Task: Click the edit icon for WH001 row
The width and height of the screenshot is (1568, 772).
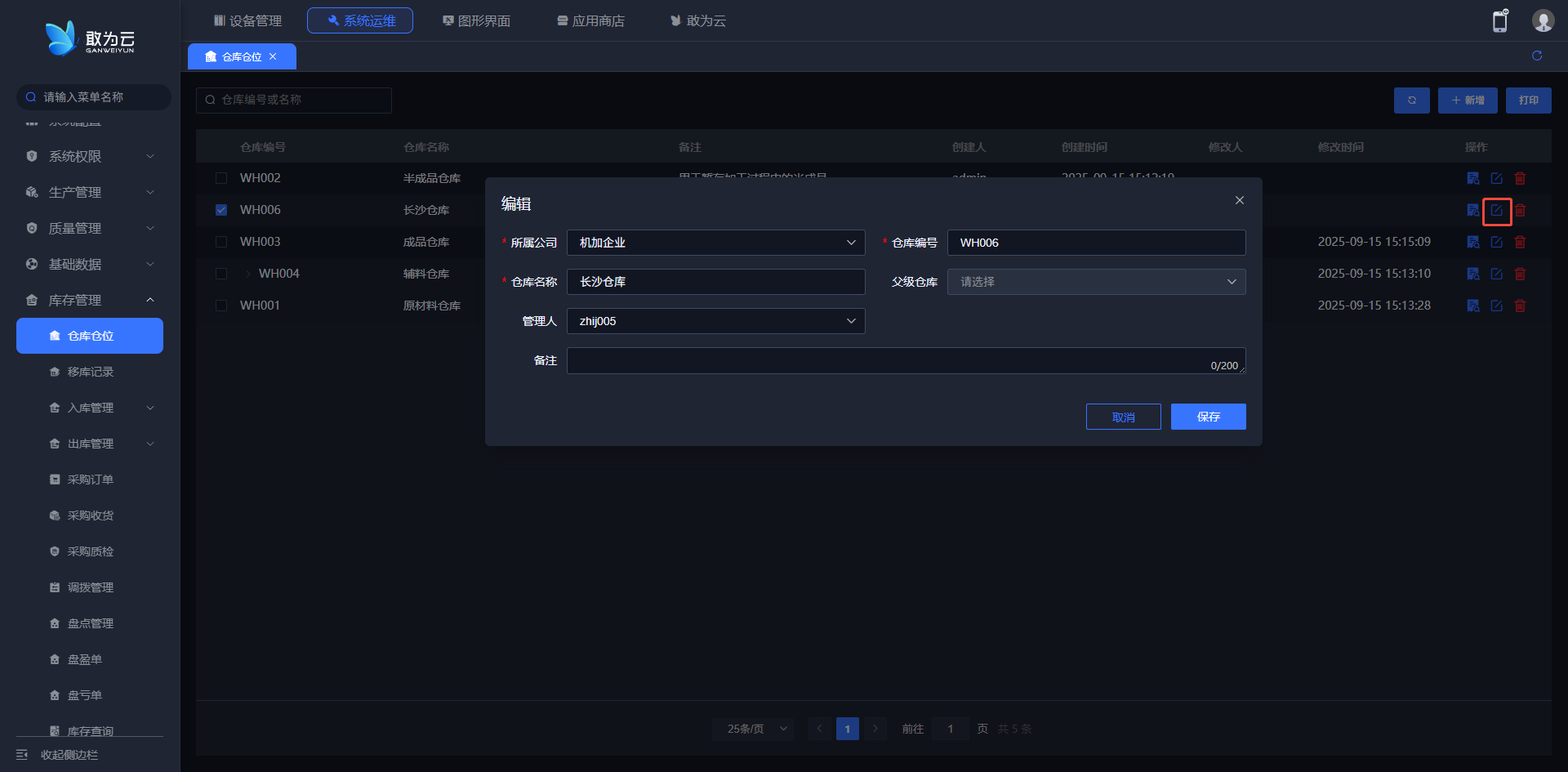Action: tap(1496, 306)
